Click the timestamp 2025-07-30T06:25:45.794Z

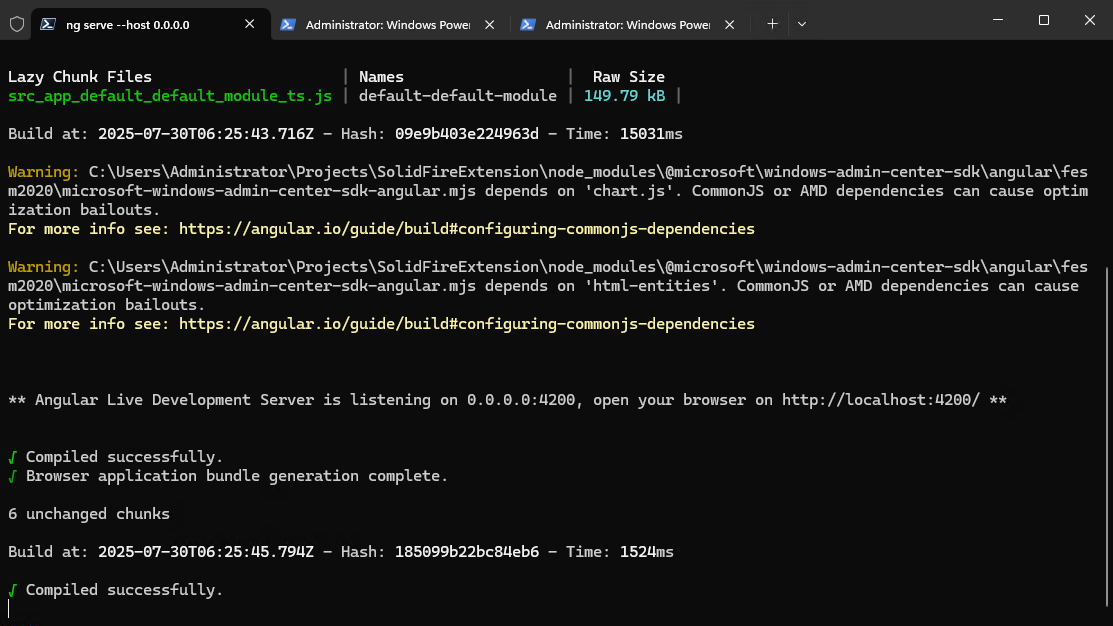(x=206, y=551)
